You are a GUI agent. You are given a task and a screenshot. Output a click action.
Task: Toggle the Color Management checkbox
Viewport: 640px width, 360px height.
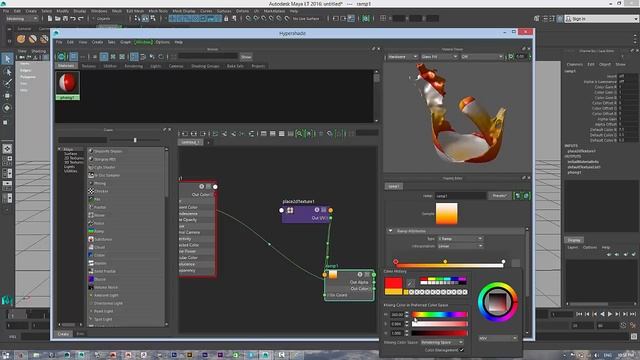click(x=462, y=350)
